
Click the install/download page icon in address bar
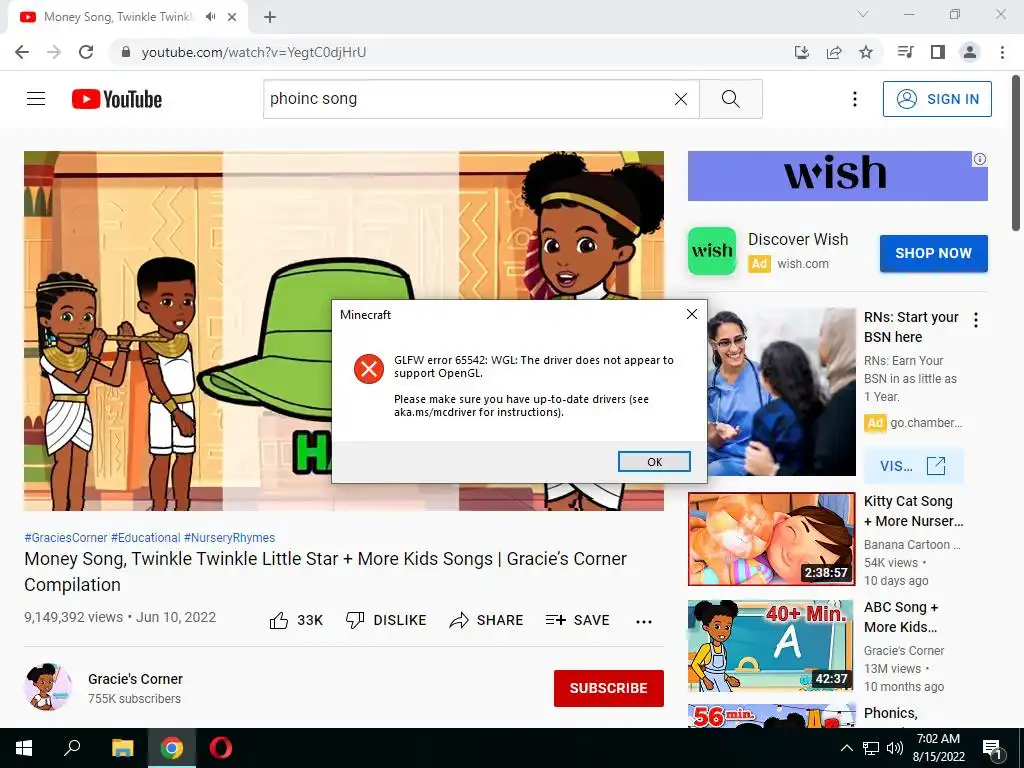801,52
